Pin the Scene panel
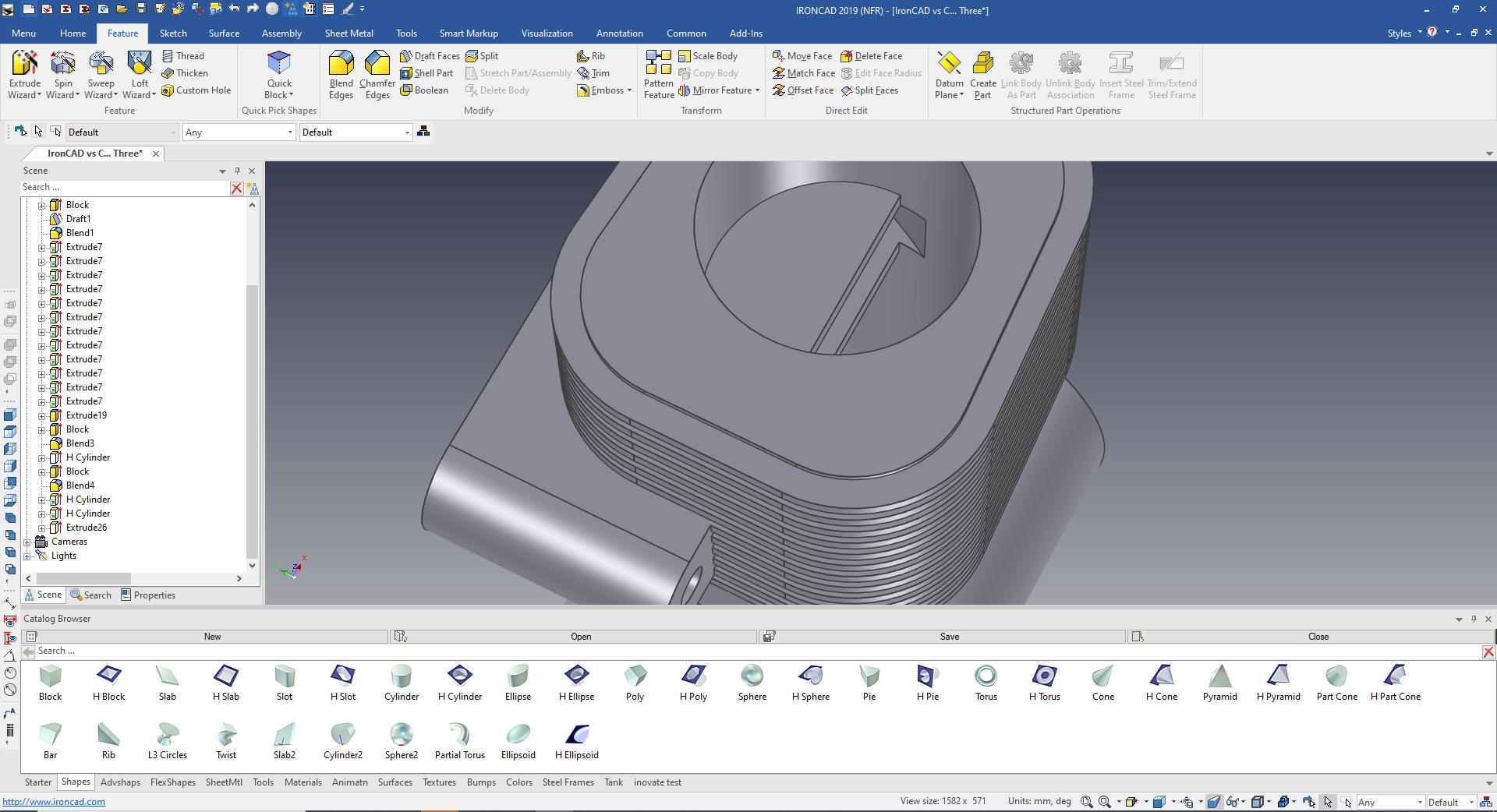This screenshot has height=812, width=1497. pos(238,171)
